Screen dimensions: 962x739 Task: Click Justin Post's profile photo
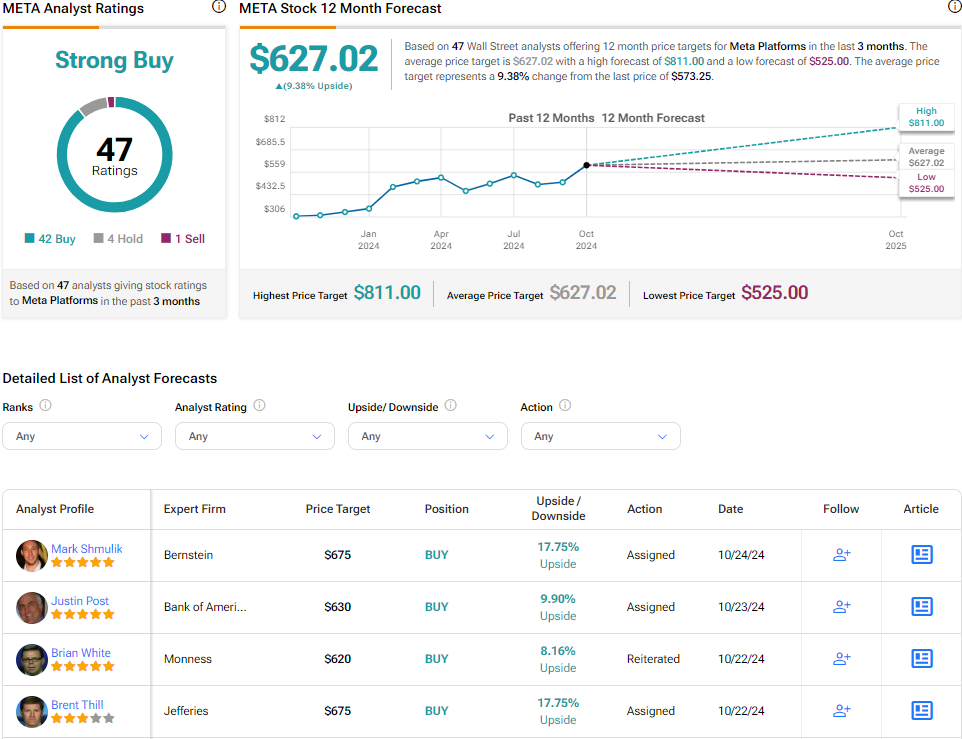(x=32, y=607)
